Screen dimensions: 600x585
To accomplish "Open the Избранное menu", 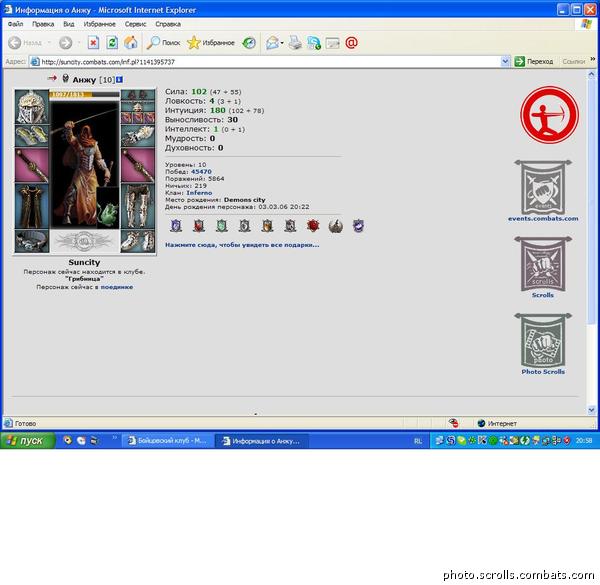I will [x=99, y=24].
